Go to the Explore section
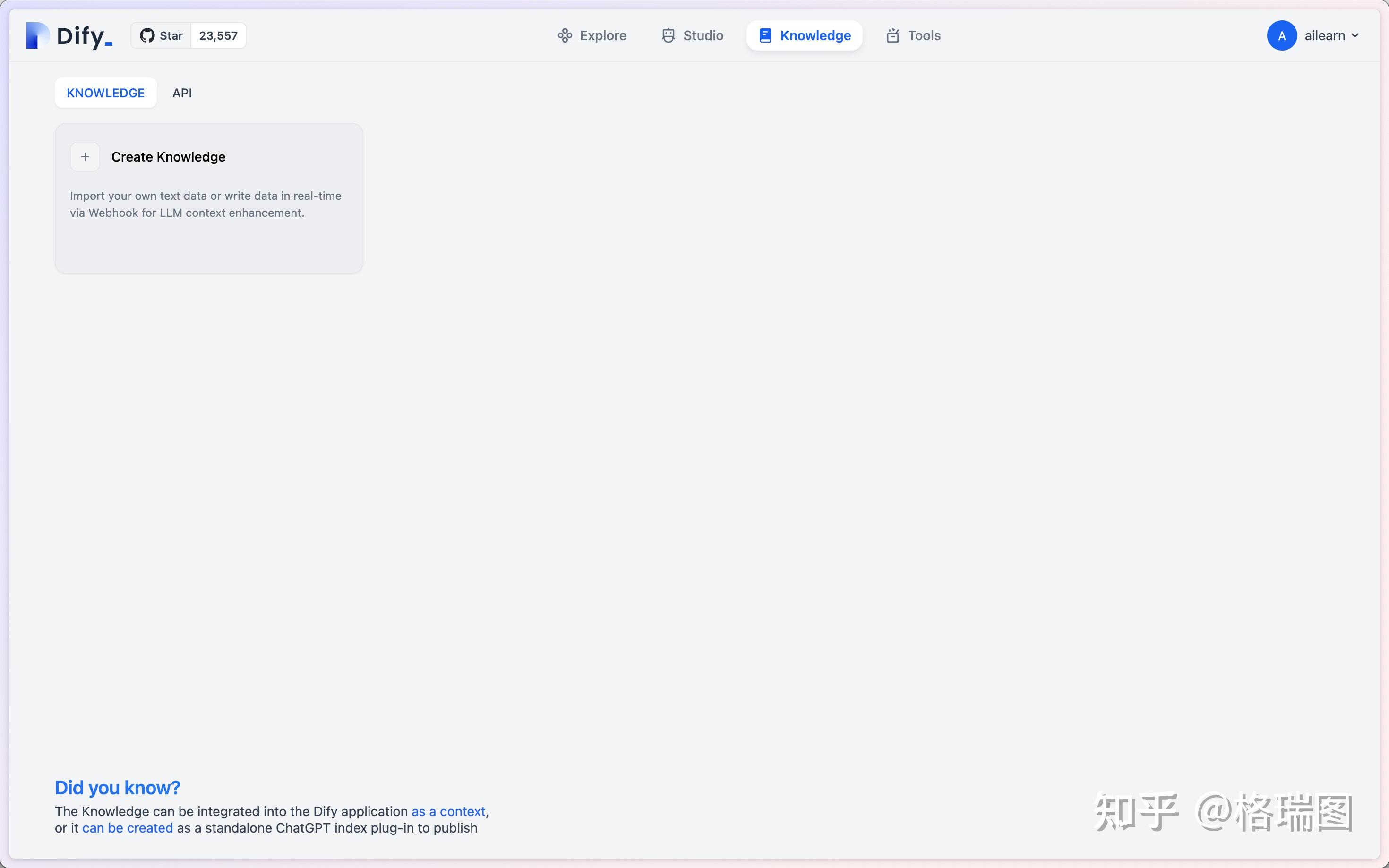 602,35
